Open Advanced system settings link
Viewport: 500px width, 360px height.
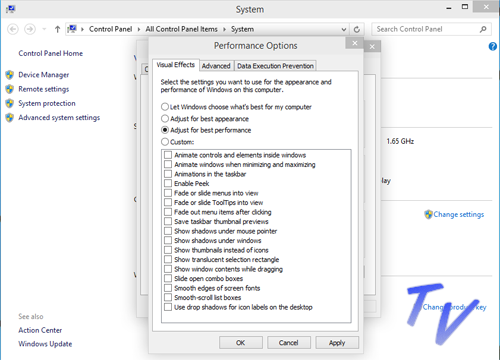click(x=59, y=117)
